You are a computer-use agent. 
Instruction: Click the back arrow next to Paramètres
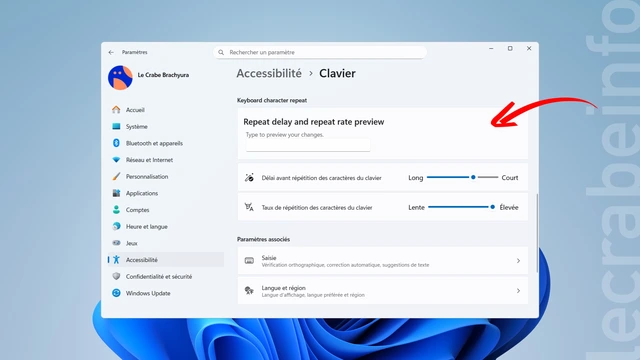pos(111,52)
